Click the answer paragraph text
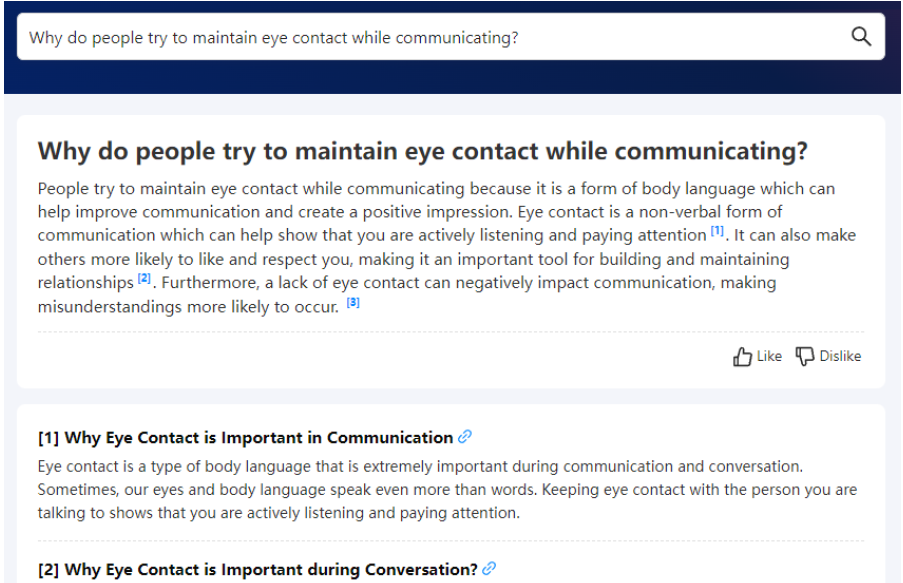903x583 pixels. point(447,248)
